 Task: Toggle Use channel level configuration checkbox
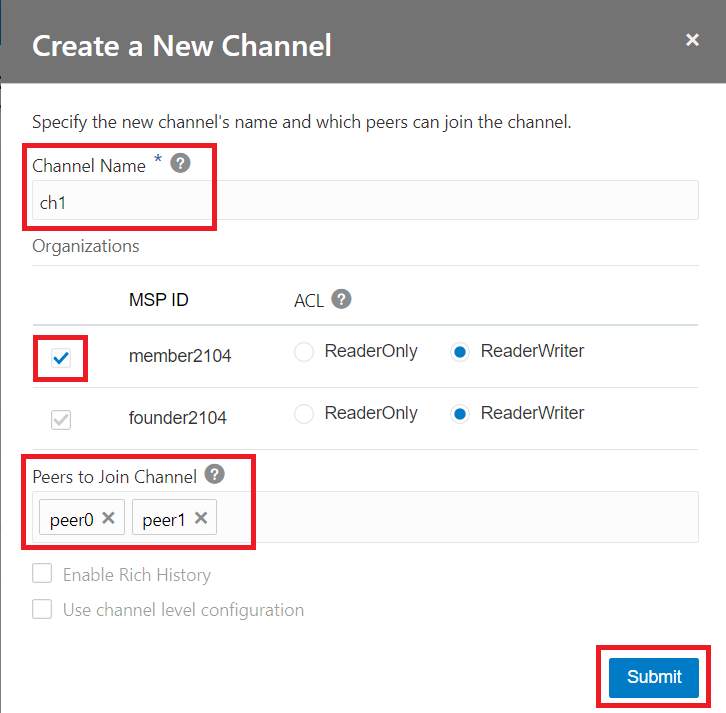(42, 609)
